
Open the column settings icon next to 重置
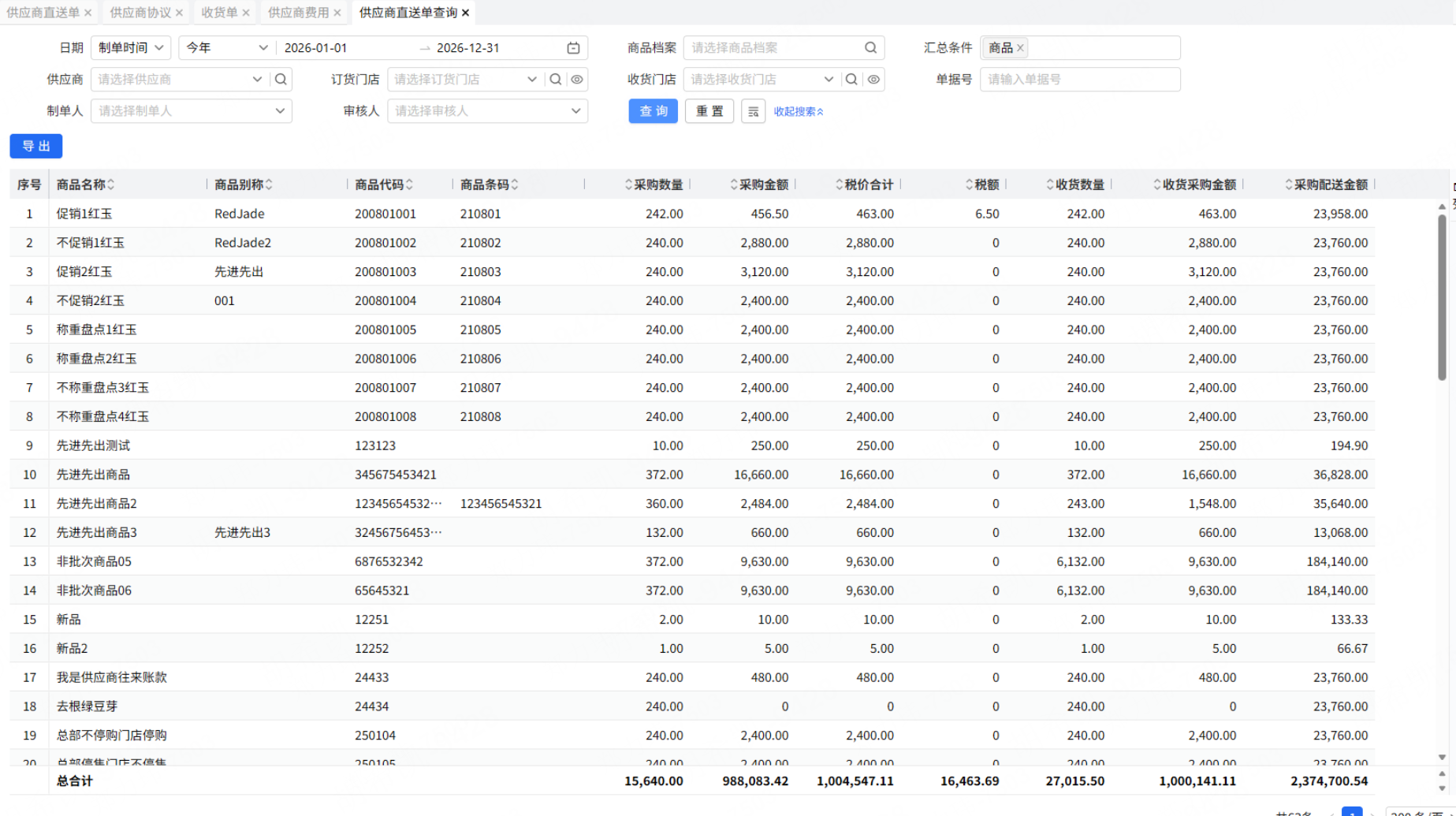click(753, 111)
